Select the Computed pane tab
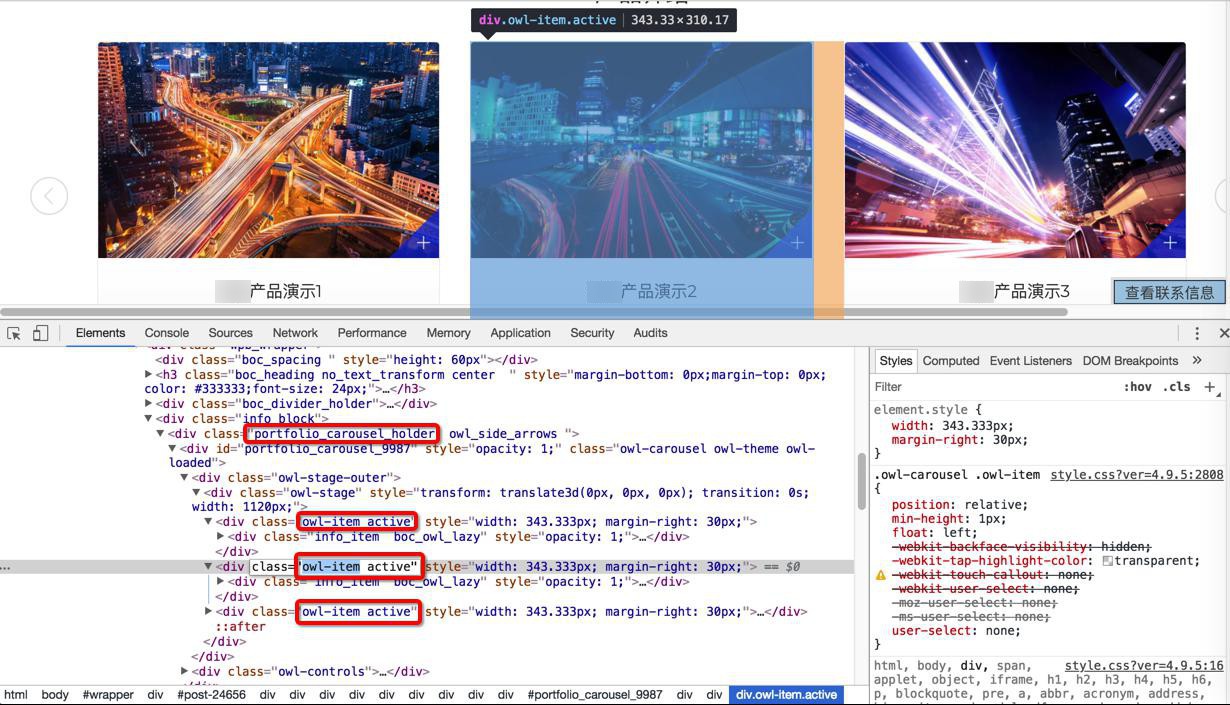Image resolution: width=1230 pixels, height=705 pixels. tap(951, 360)
